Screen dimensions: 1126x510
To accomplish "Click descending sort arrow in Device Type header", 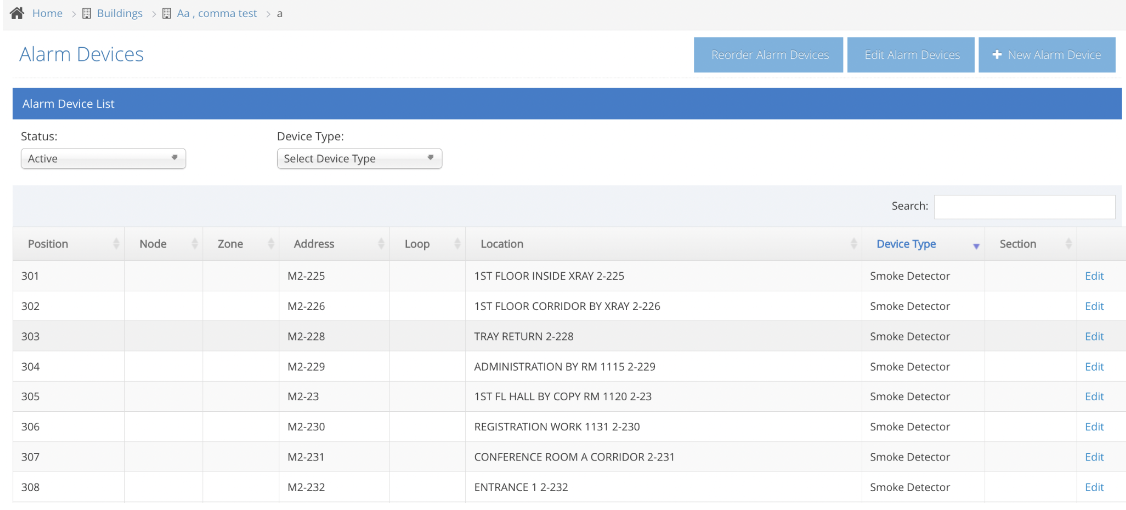I will (x=976, y=246).
